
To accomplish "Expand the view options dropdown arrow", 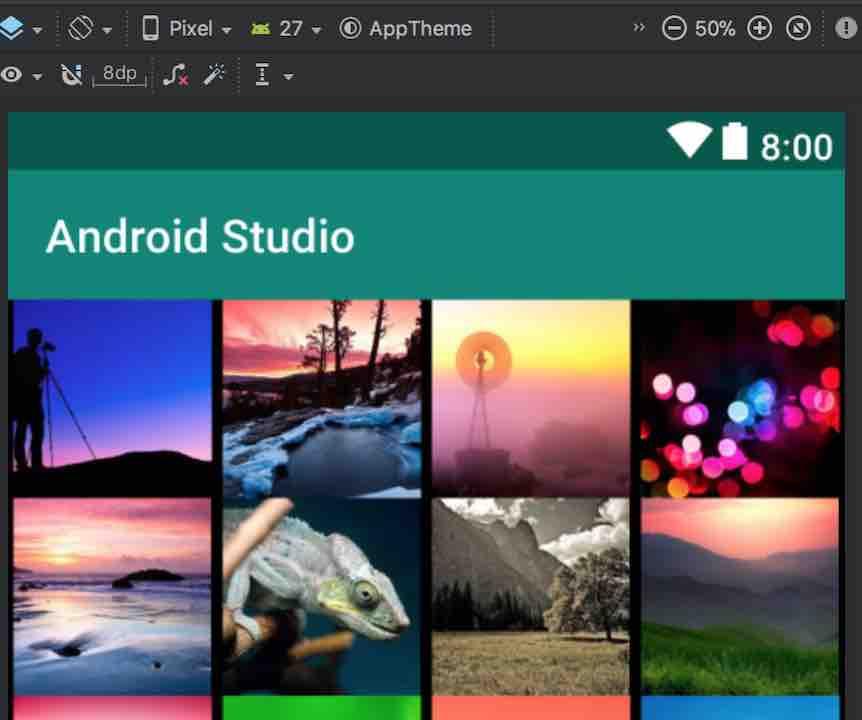I will 37,76.
